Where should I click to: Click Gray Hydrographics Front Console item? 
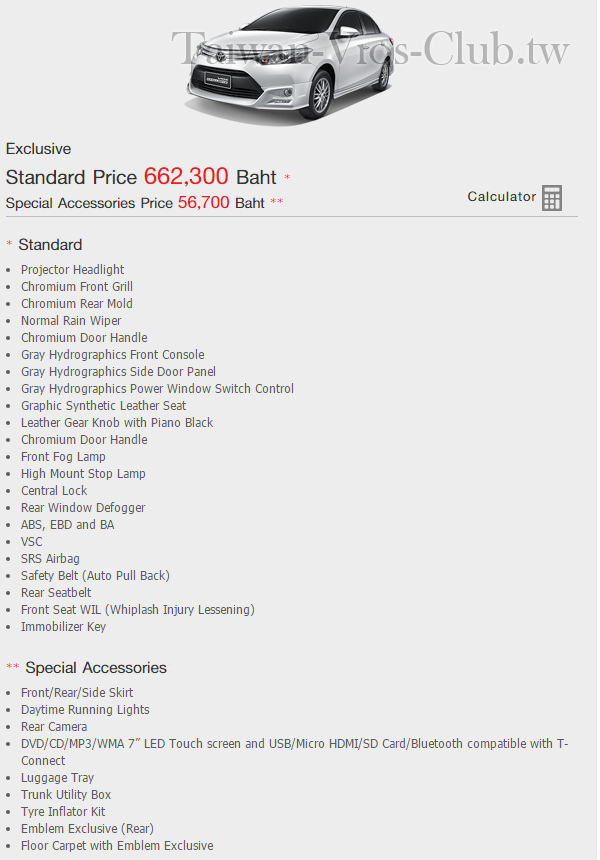click(x=112, y=354)
